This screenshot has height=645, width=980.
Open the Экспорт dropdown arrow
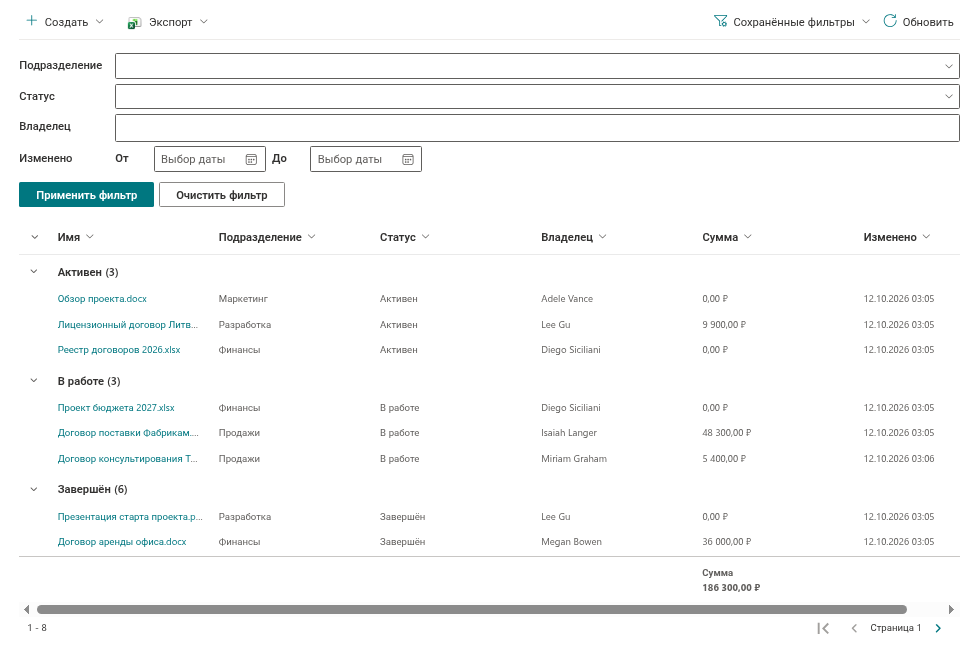point(204,22)
